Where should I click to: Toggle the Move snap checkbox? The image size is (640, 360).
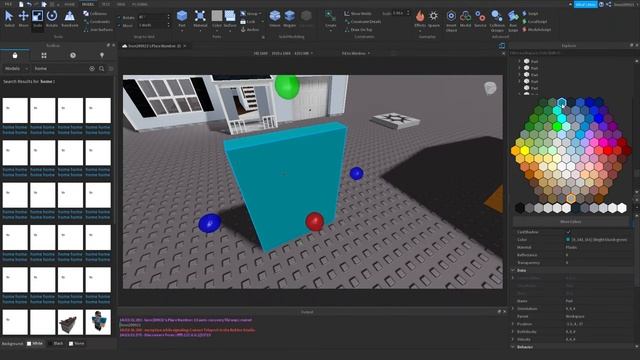coord(119,25)
